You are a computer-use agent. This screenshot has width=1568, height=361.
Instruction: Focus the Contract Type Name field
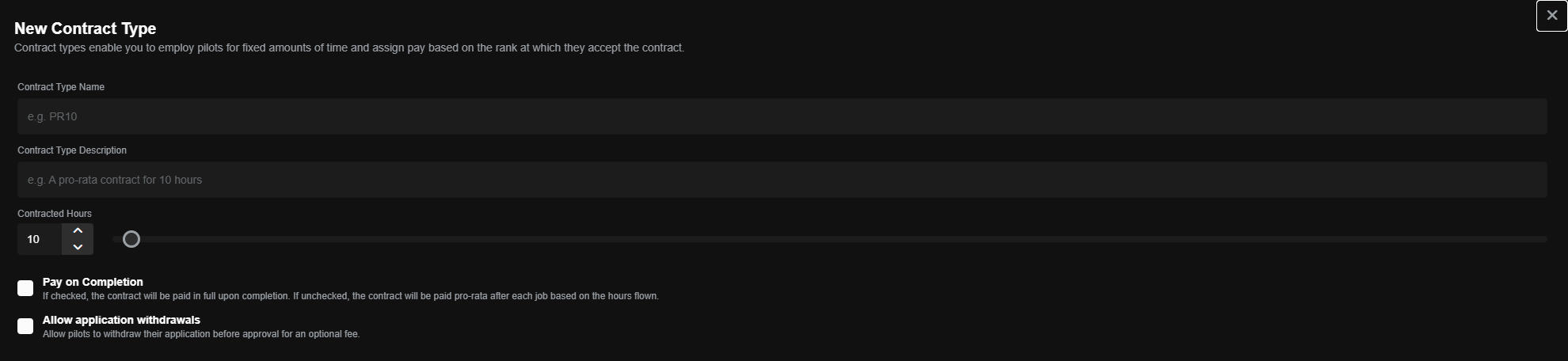tap(782, 116)
